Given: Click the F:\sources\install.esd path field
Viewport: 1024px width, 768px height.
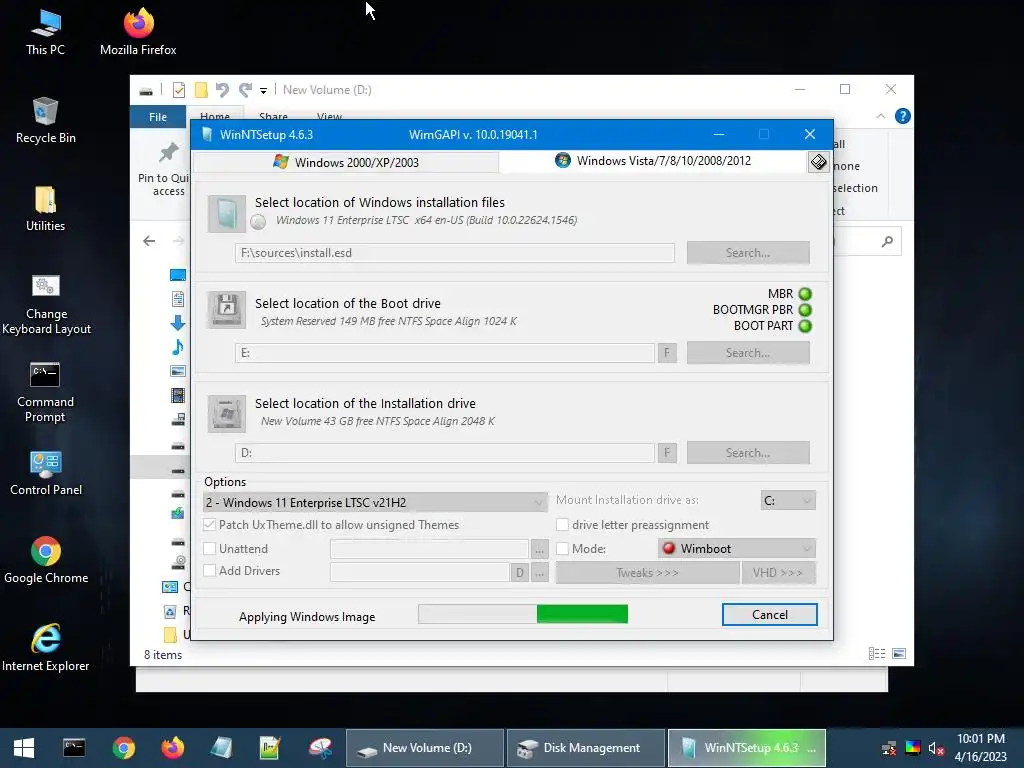Looking at the screenshot, I should (455, 253).
